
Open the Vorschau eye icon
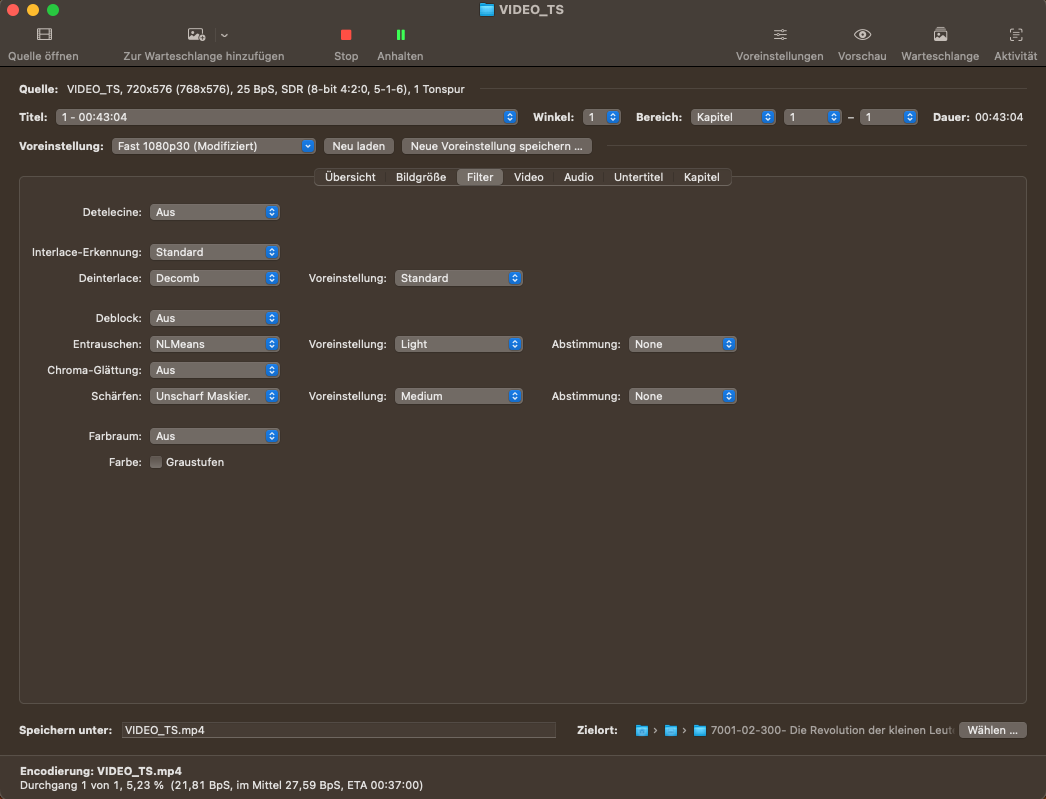point(862,35)
